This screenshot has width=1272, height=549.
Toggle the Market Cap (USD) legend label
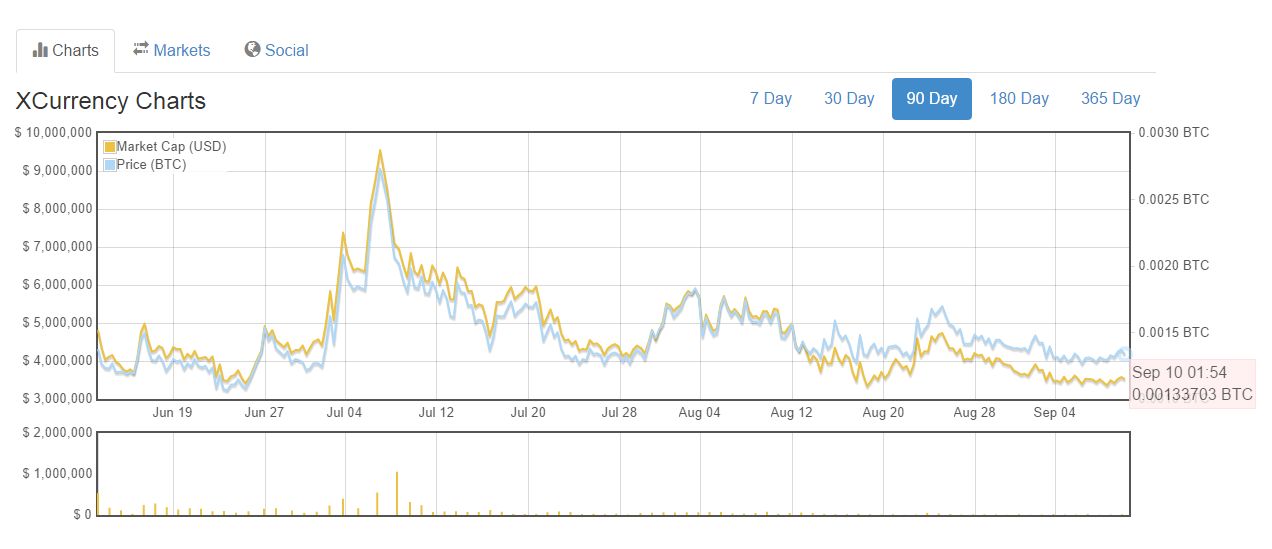[172, 147]
